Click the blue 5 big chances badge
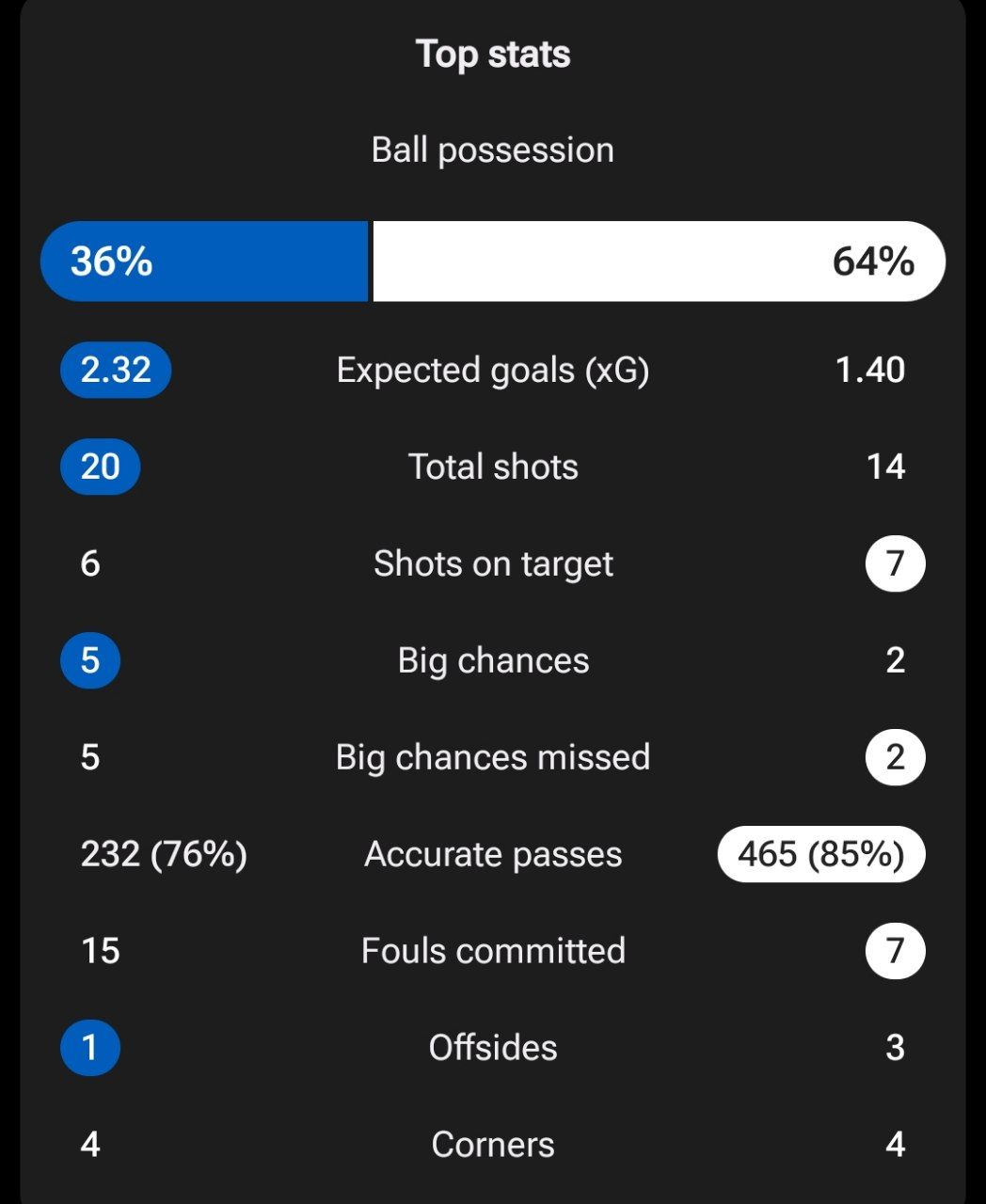This screenshot has height=1204, width=986. (90, 660)
